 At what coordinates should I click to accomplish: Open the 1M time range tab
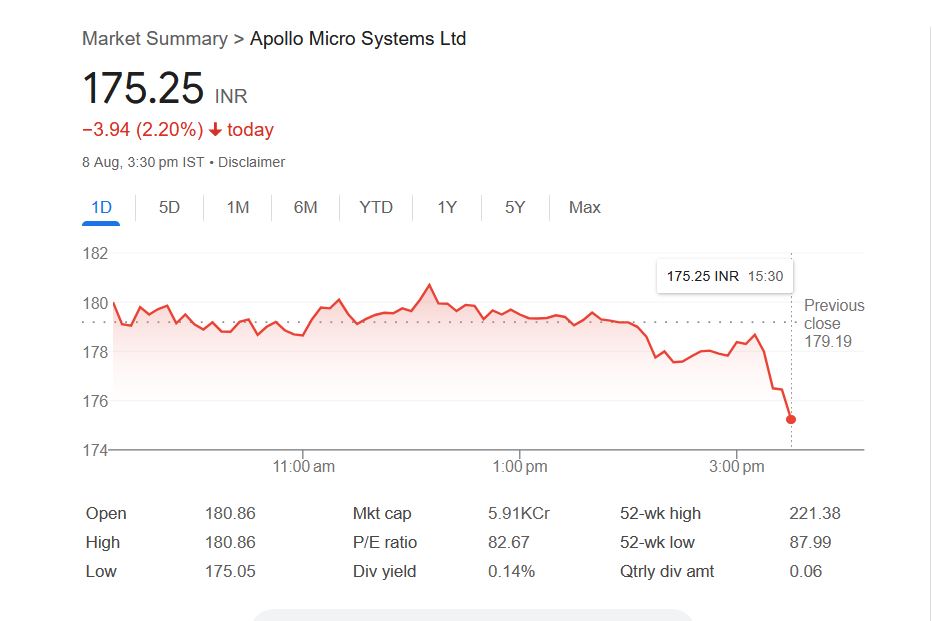click(238, 208)
